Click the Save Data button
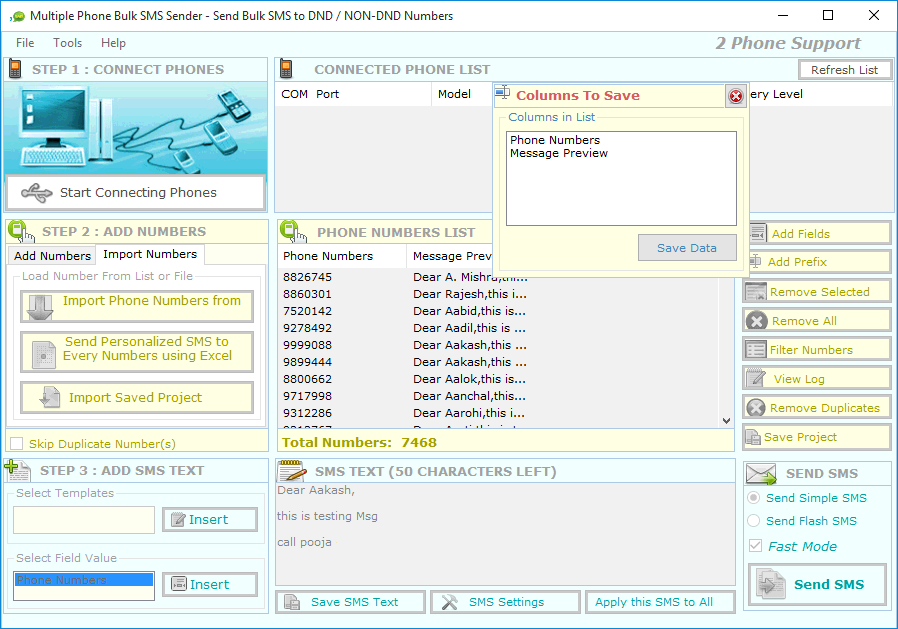Image resolution: width=898 pixels, height=629 pixels. click(687, 248)
